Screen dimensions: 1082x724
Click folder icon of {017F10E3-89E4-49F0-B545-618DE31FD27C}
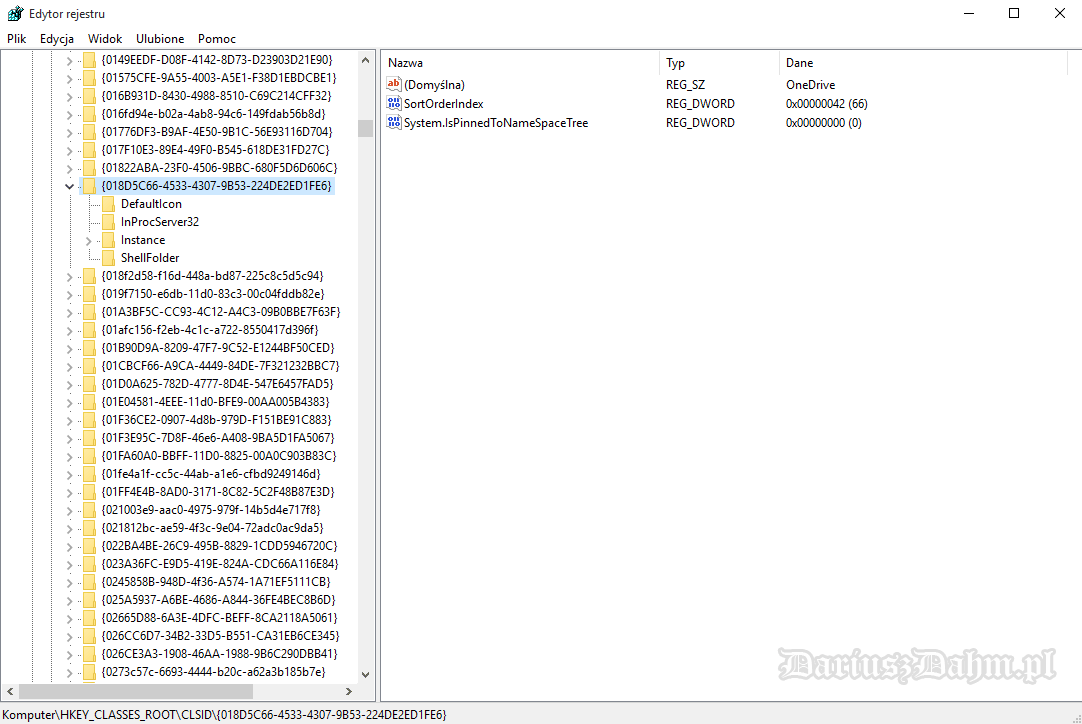pos(89,150)
